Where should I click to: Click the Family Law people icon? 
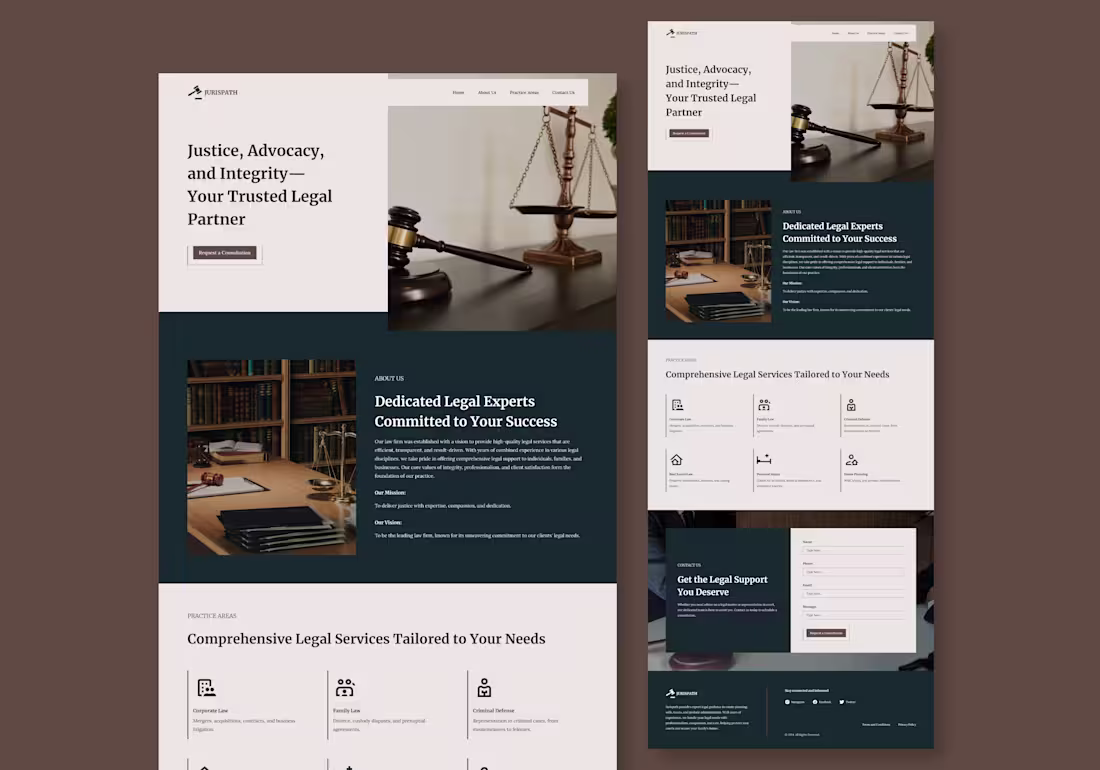click(345, 687)
